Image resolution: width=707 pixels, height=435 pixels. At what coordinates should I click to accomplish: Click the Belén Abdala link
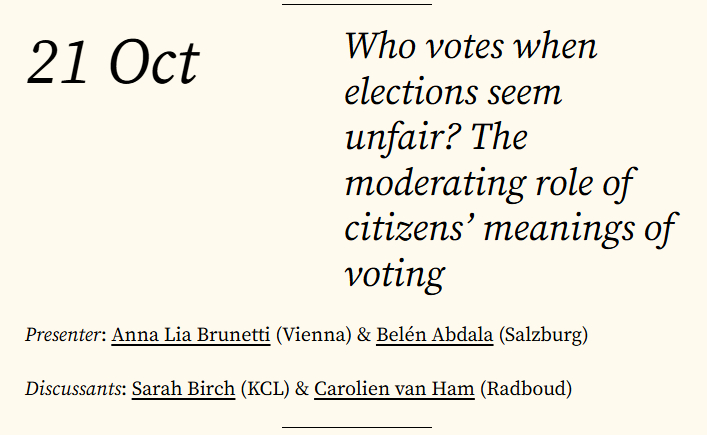(434, 334)
